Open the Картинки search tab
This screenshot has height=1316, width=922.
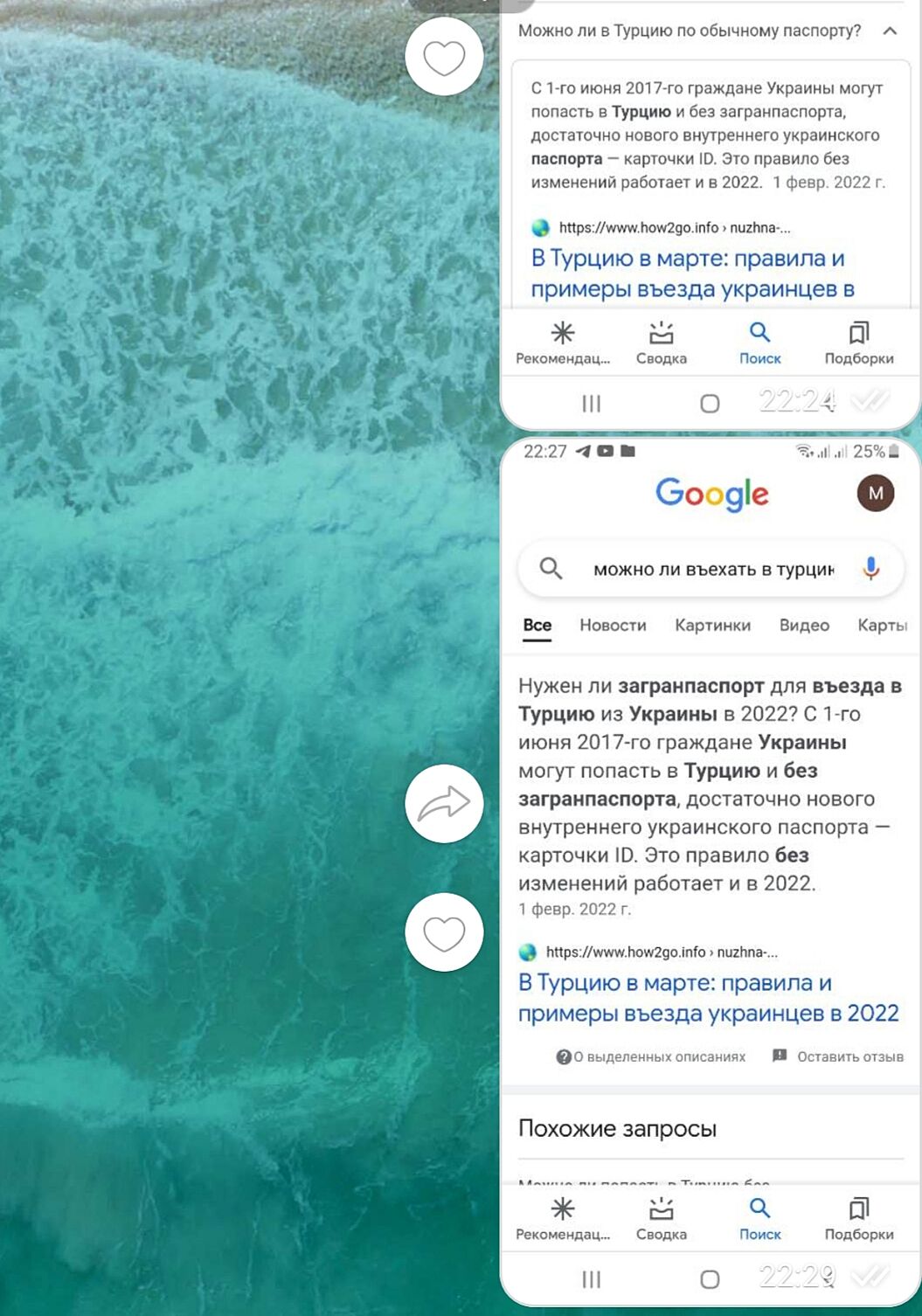pyautogui.click(x=712, y=626)
